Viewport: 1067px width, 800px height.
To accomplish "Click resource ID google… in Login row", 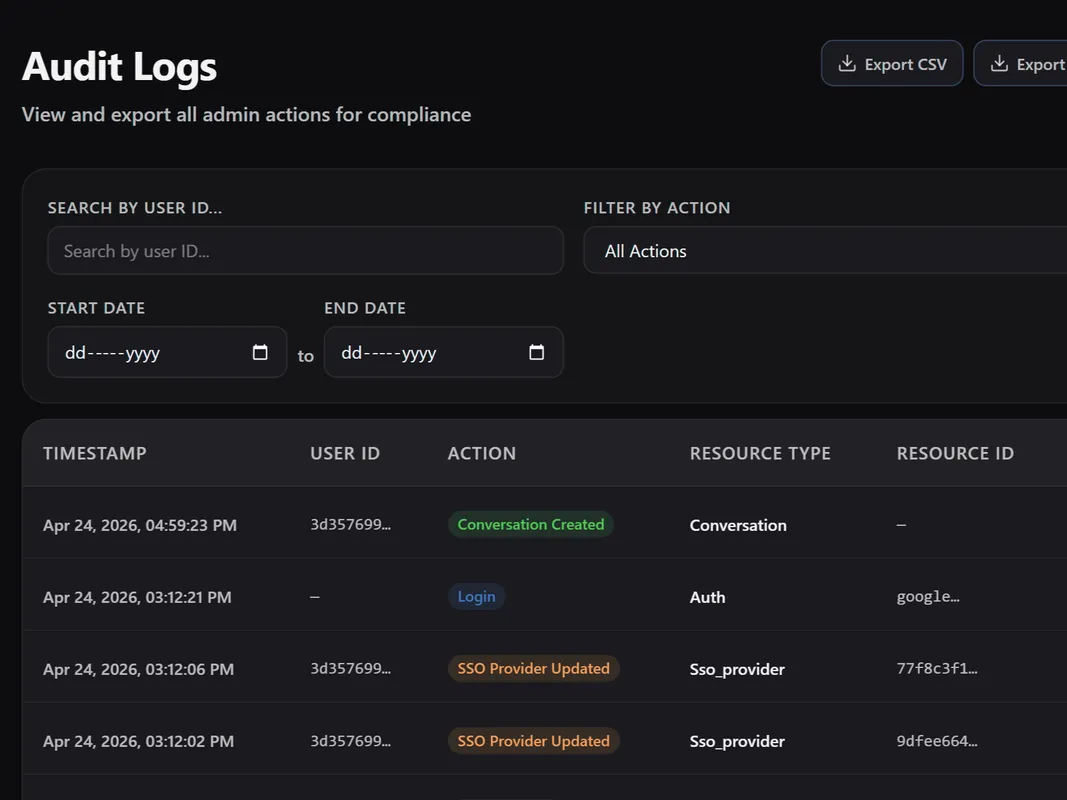I will tap(928, 597).
